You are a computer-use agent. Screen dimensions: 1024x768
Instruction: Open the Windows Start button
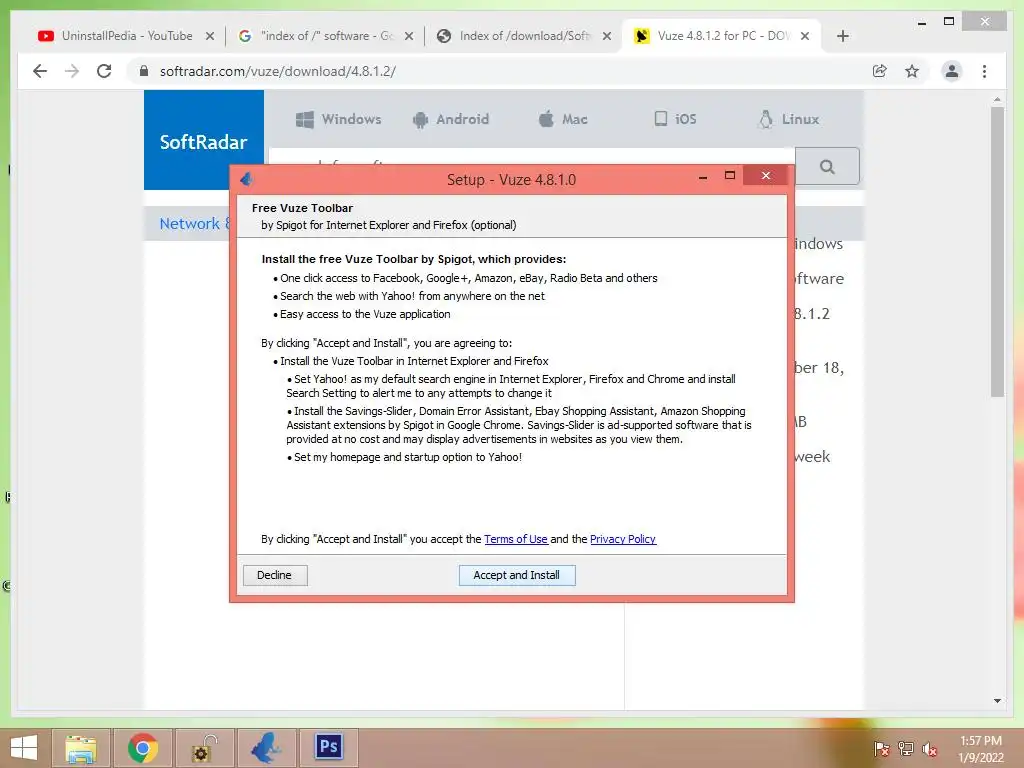point(24,748)
